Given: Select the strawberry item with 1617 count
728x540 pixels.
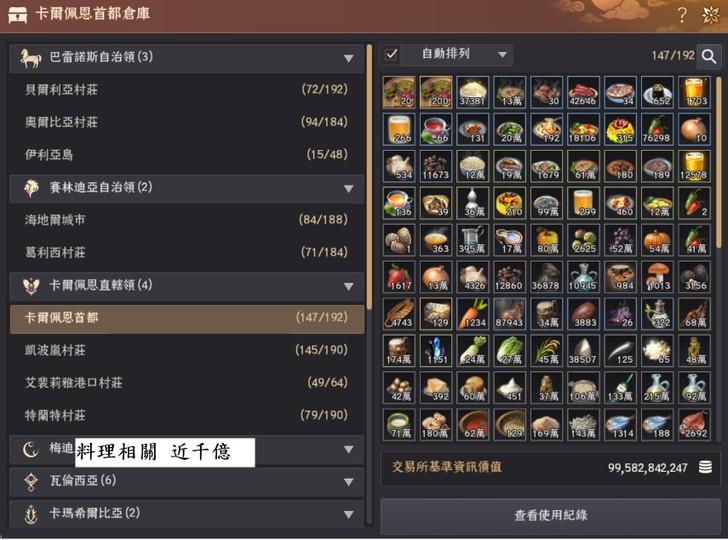Looking at the screenshot, I should pyautogui.click(x=399, y=277).
